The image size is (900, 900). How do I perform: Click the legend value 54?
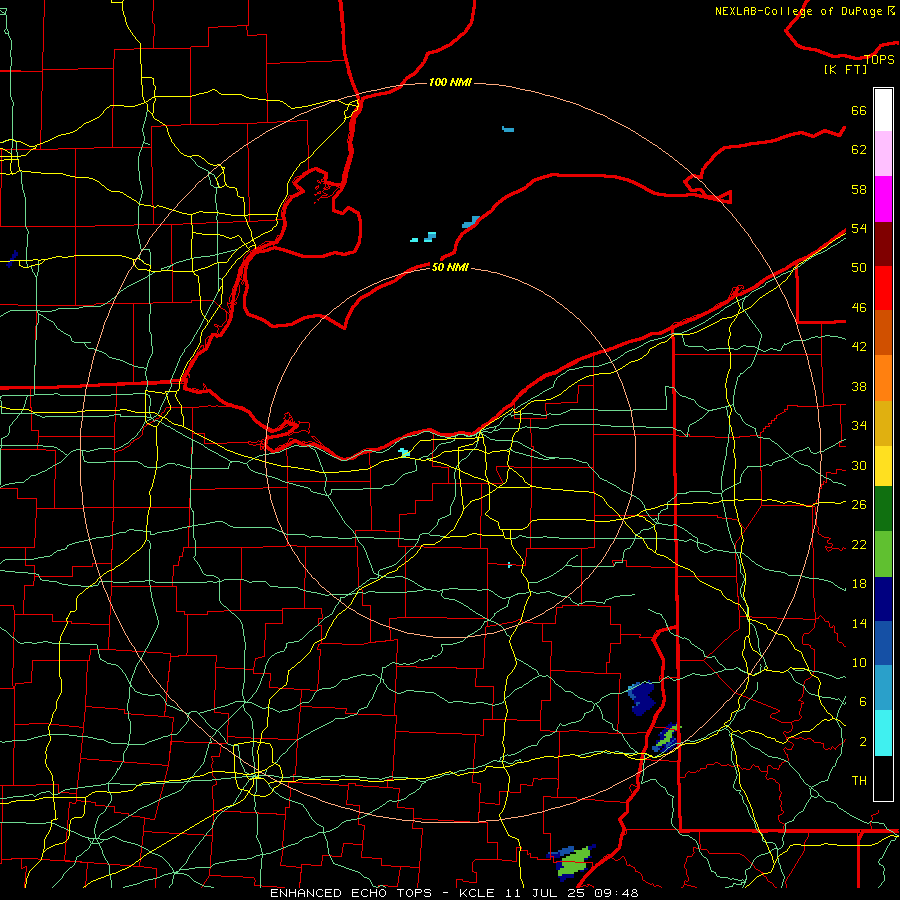pos(859,228)
